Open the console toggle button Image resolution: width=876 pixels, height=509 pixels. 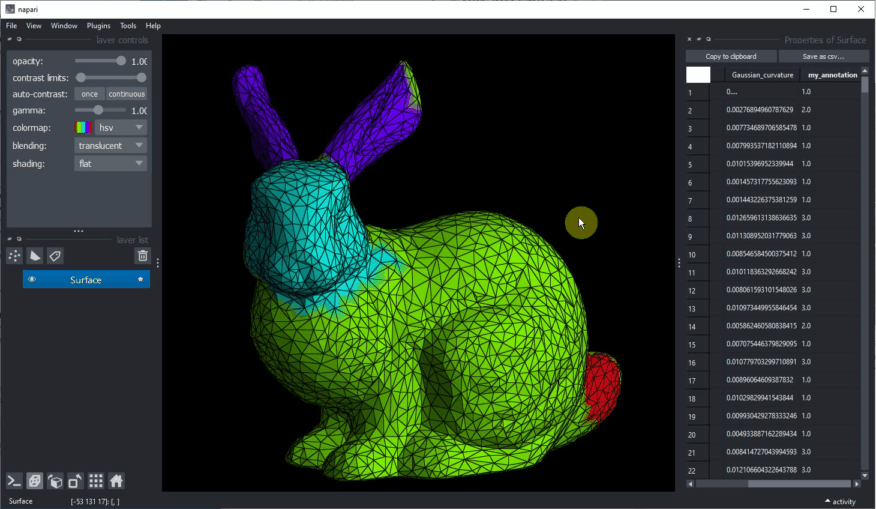pos(14,481)
